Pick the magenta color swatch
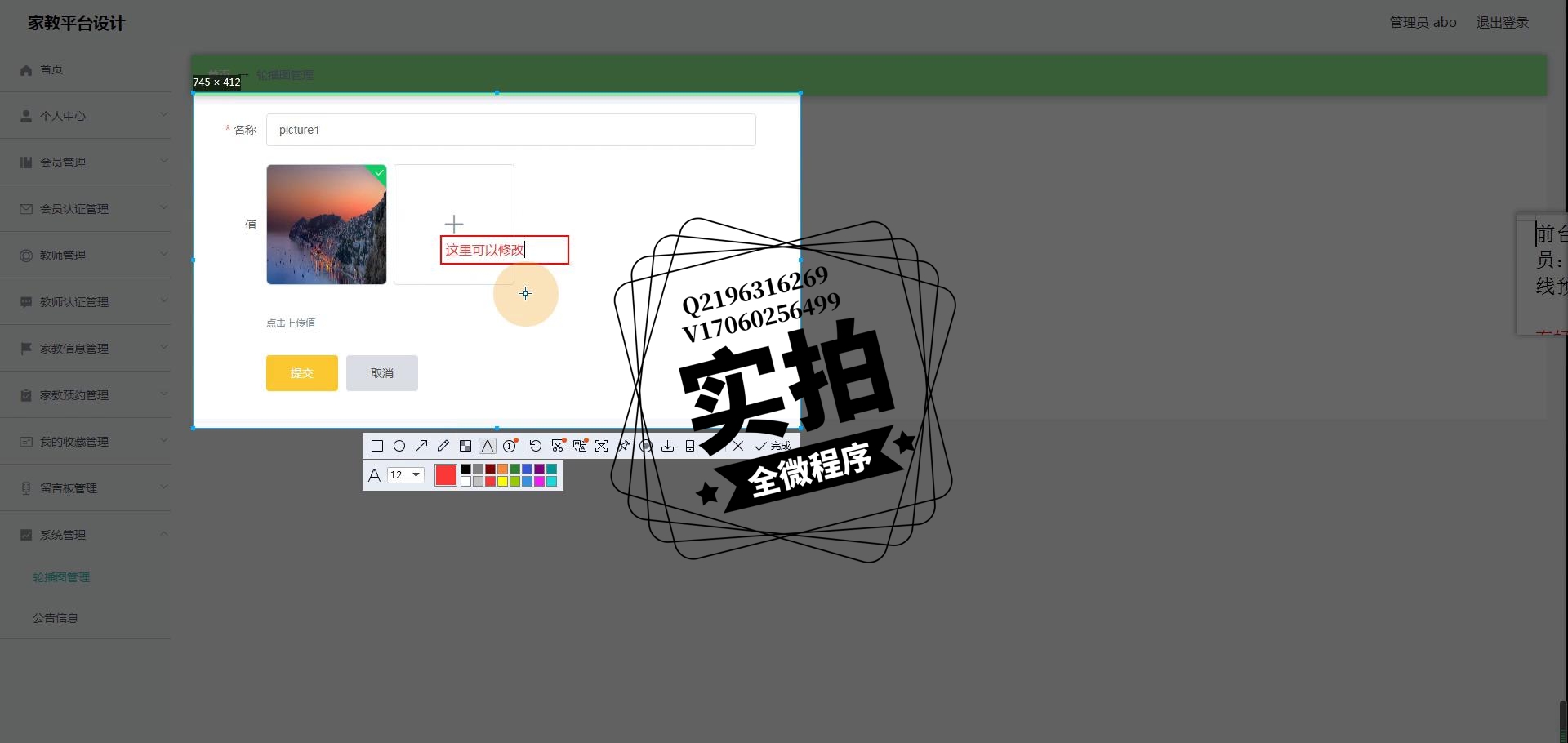This screenshot has width=1568, height=743. [539, 481]
